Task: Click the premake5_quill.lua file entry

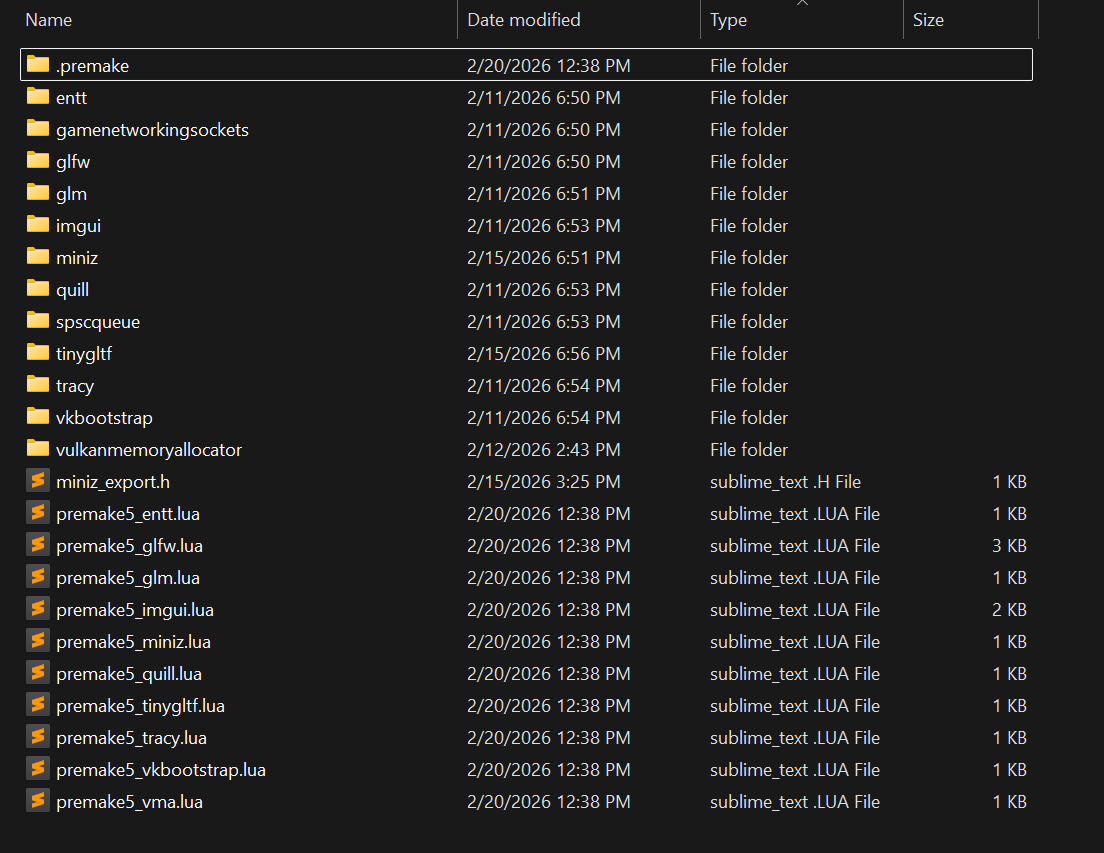Action: 129,674
